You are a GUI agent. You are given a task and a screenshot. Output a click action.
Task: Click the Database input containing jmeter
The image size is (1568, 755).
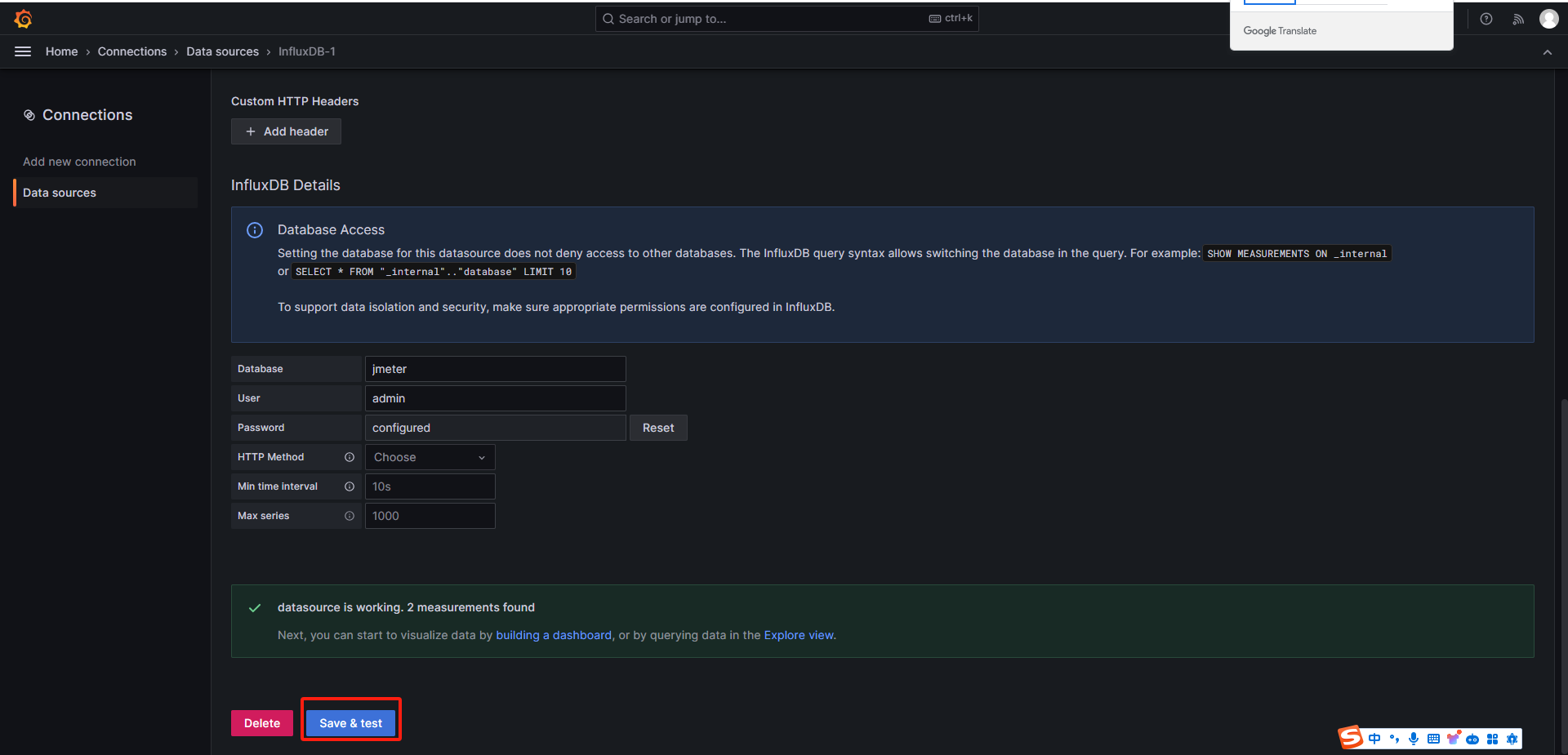click(495, 369)
